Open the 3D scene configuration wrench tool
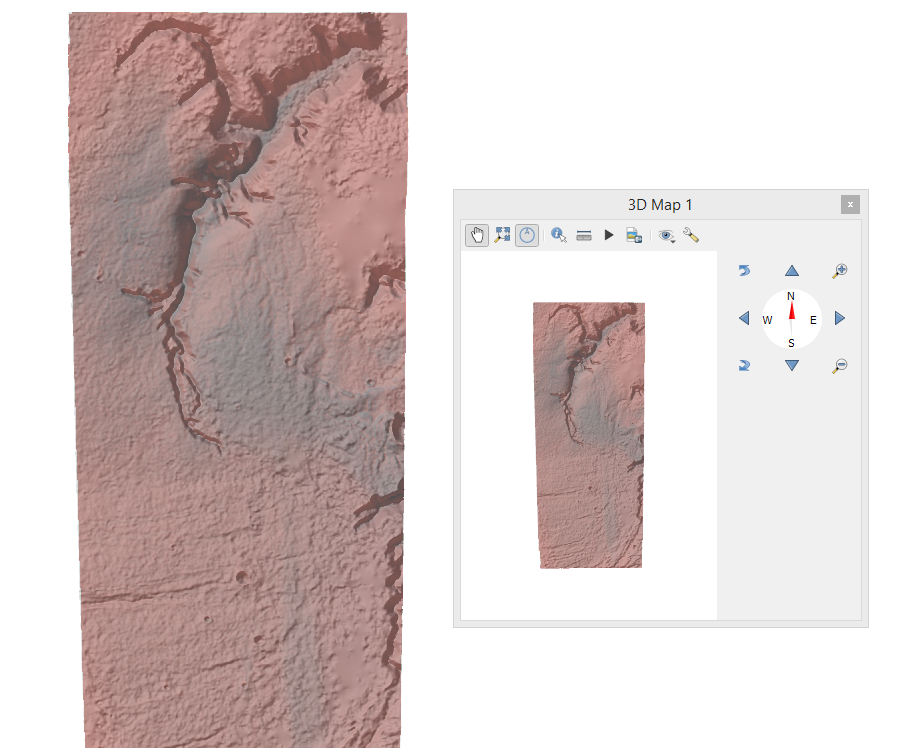Image resolution: width=904 pixels, height=748 pixels. coord(692,235)
